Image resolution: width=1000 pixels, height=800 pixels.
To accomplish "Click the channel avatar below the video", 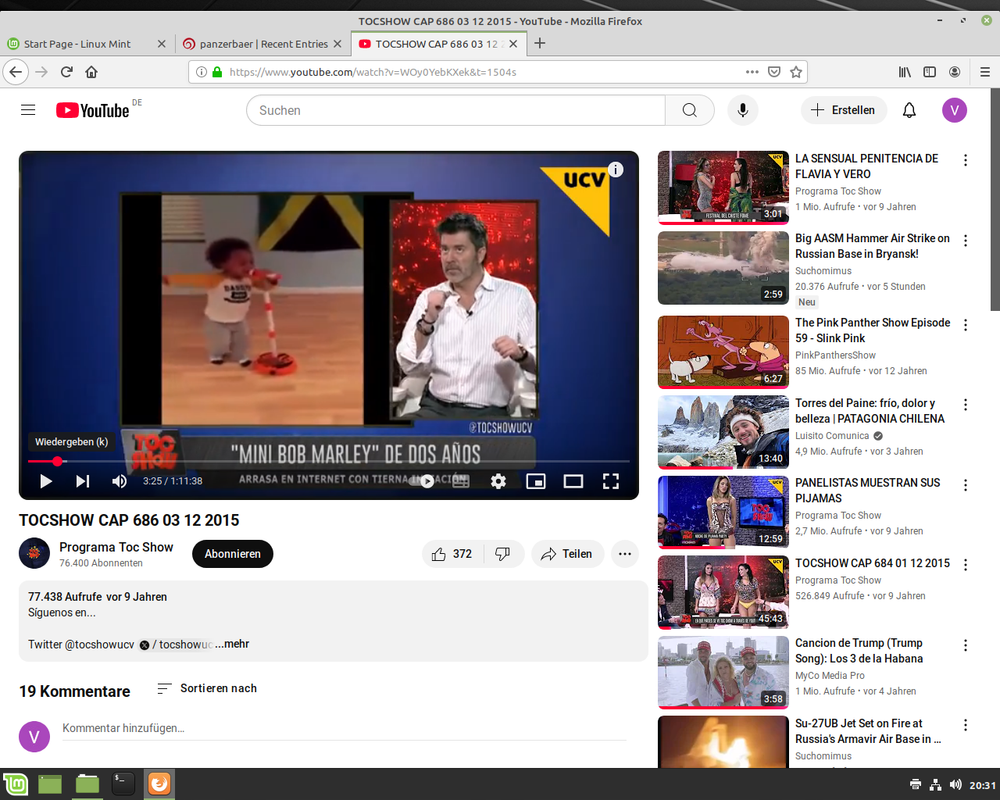I will point(34,553).
